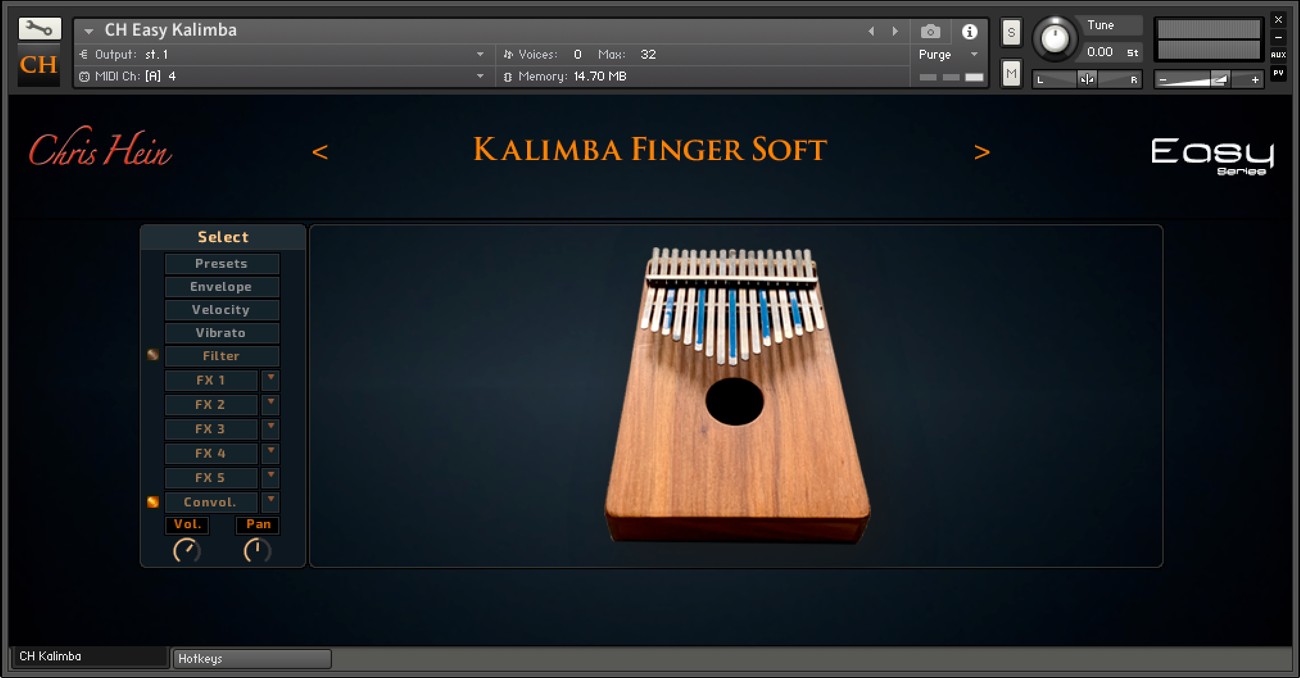Click the Easy Series logo
The width and height of the screenshot is (1300, 678).
click(x=1212, y=156)
